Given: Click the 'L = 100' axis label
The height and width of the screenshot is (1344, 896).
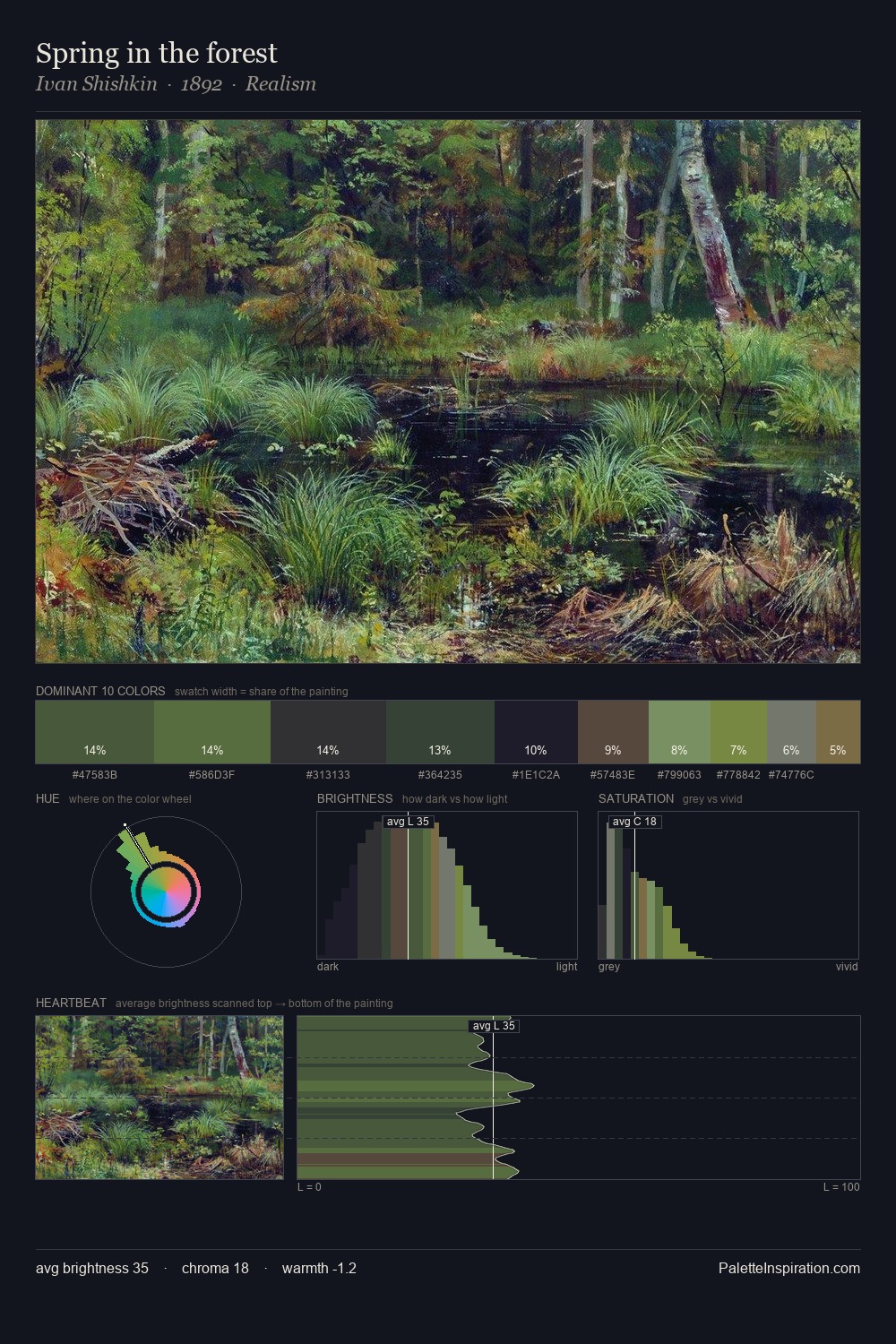Looking at the screenshot, I should tap(841, 1187).
